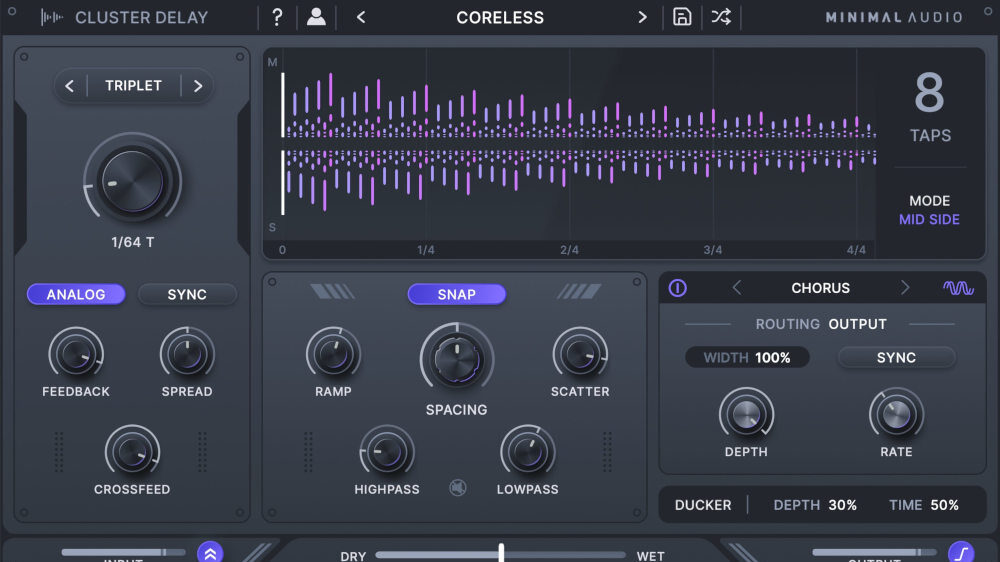The width and height of the screenshot is (1000, 562).
Task: Click the slanted bars icon right of Snap
Action: (579, 291)
